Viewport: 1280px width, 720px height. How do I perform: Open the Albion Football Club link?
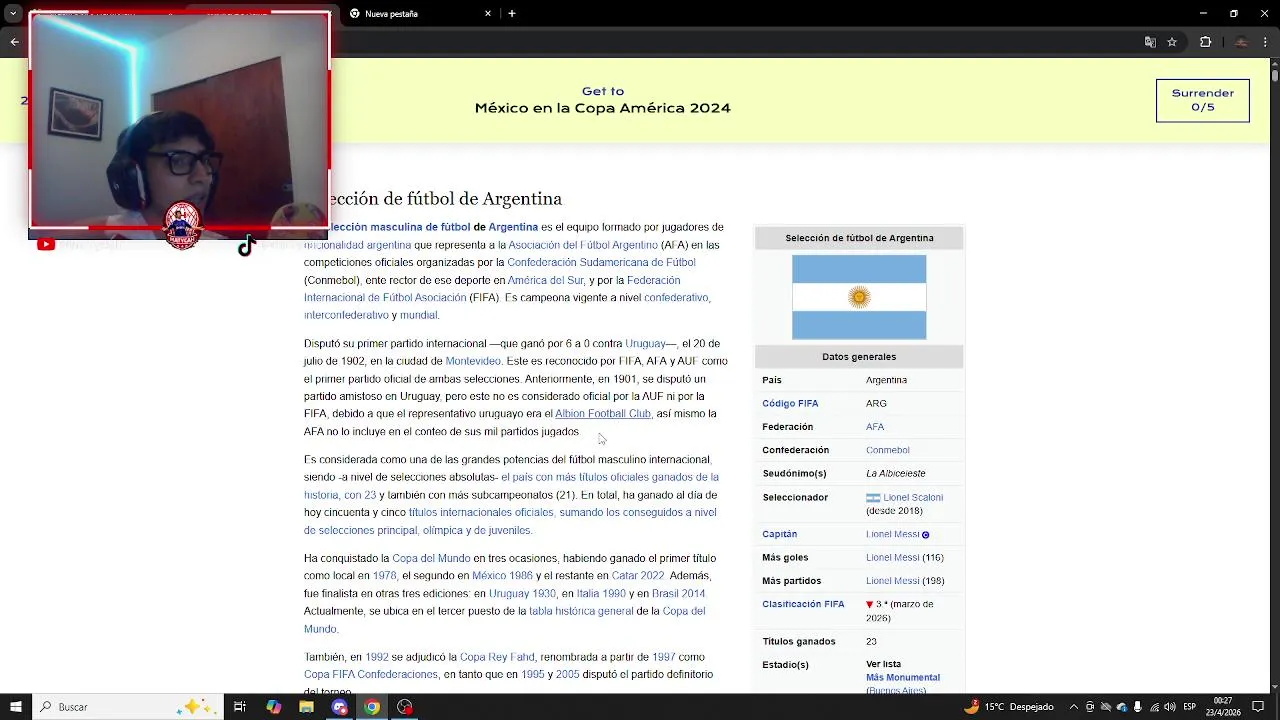(x=603, y=414)
